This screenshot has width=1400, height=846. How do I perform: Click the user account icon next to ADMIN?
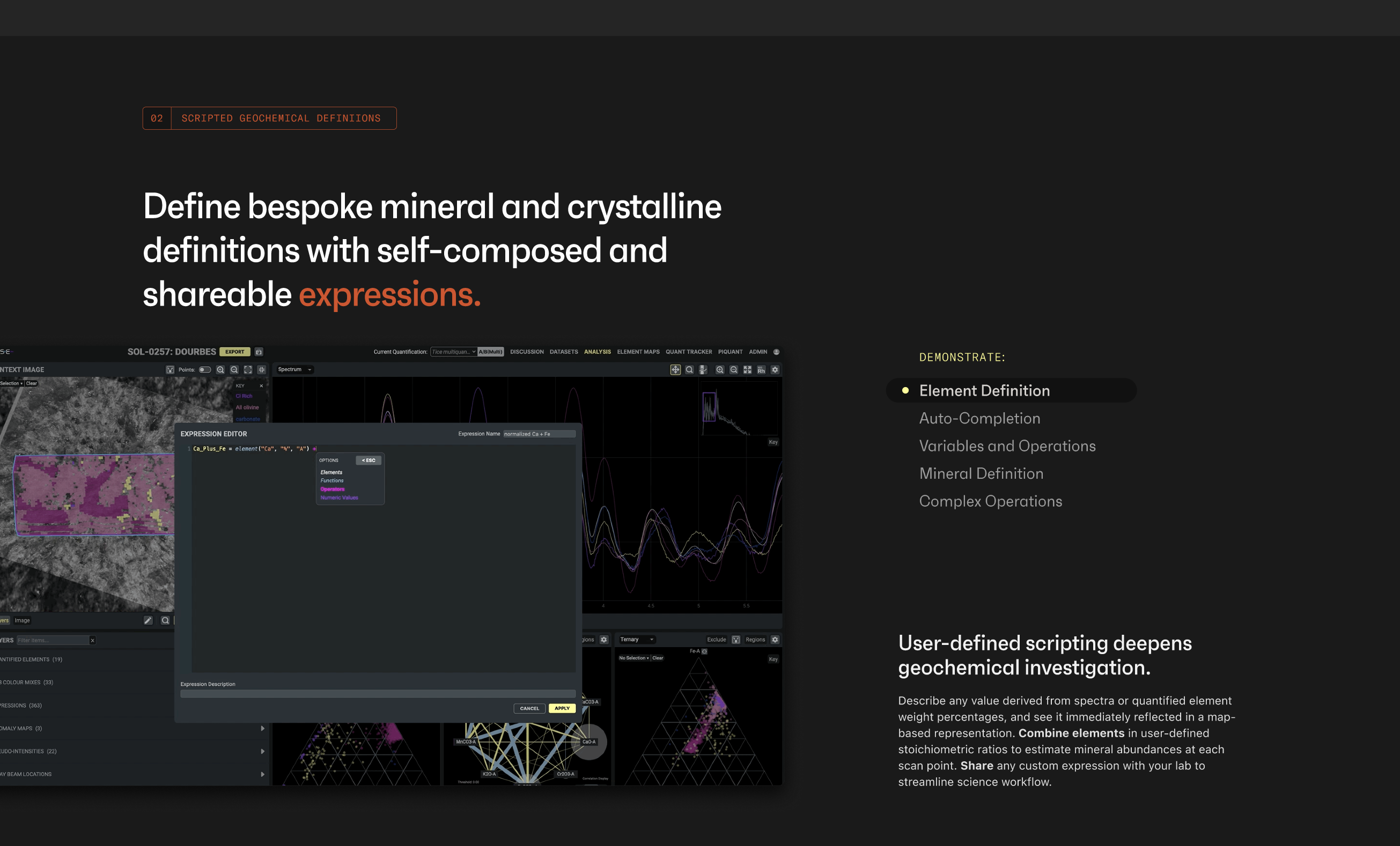776,352
